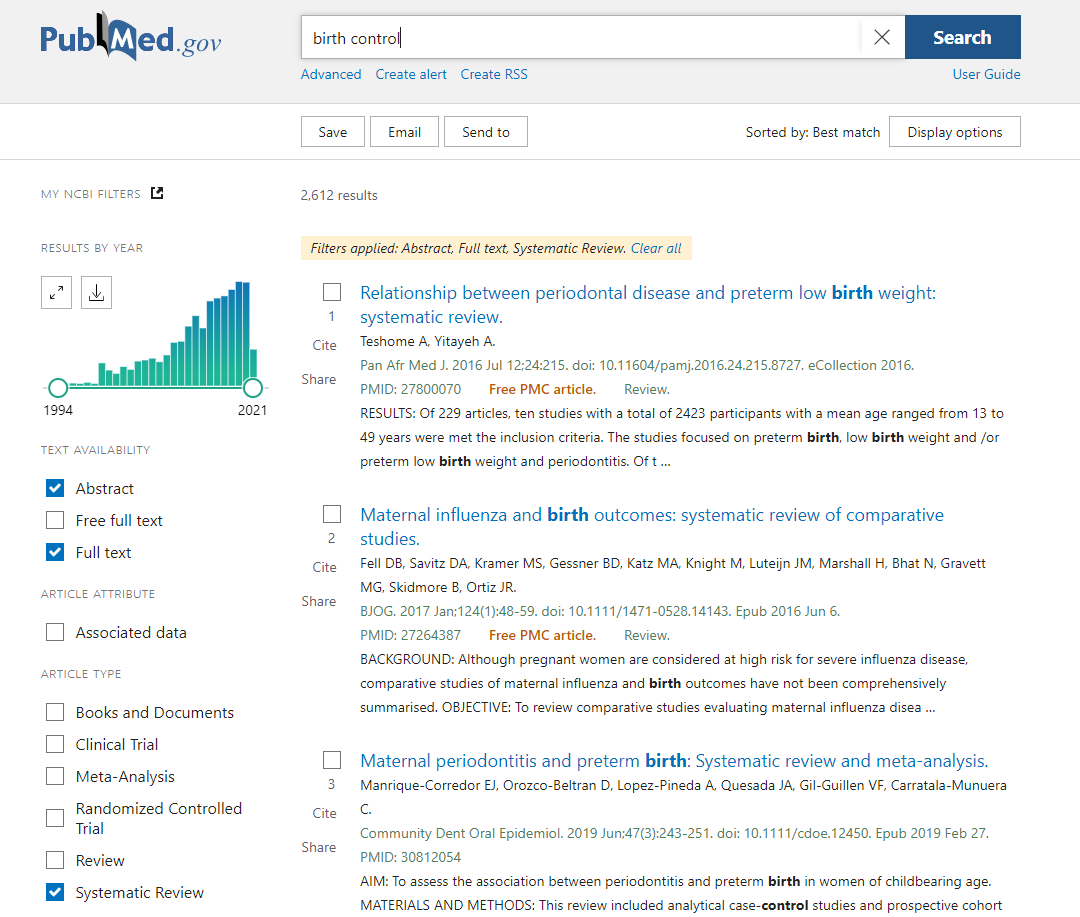Uncheck the Systematic Review filter
This screenshot has width=1080, height=917.
(x=55, y=892)
